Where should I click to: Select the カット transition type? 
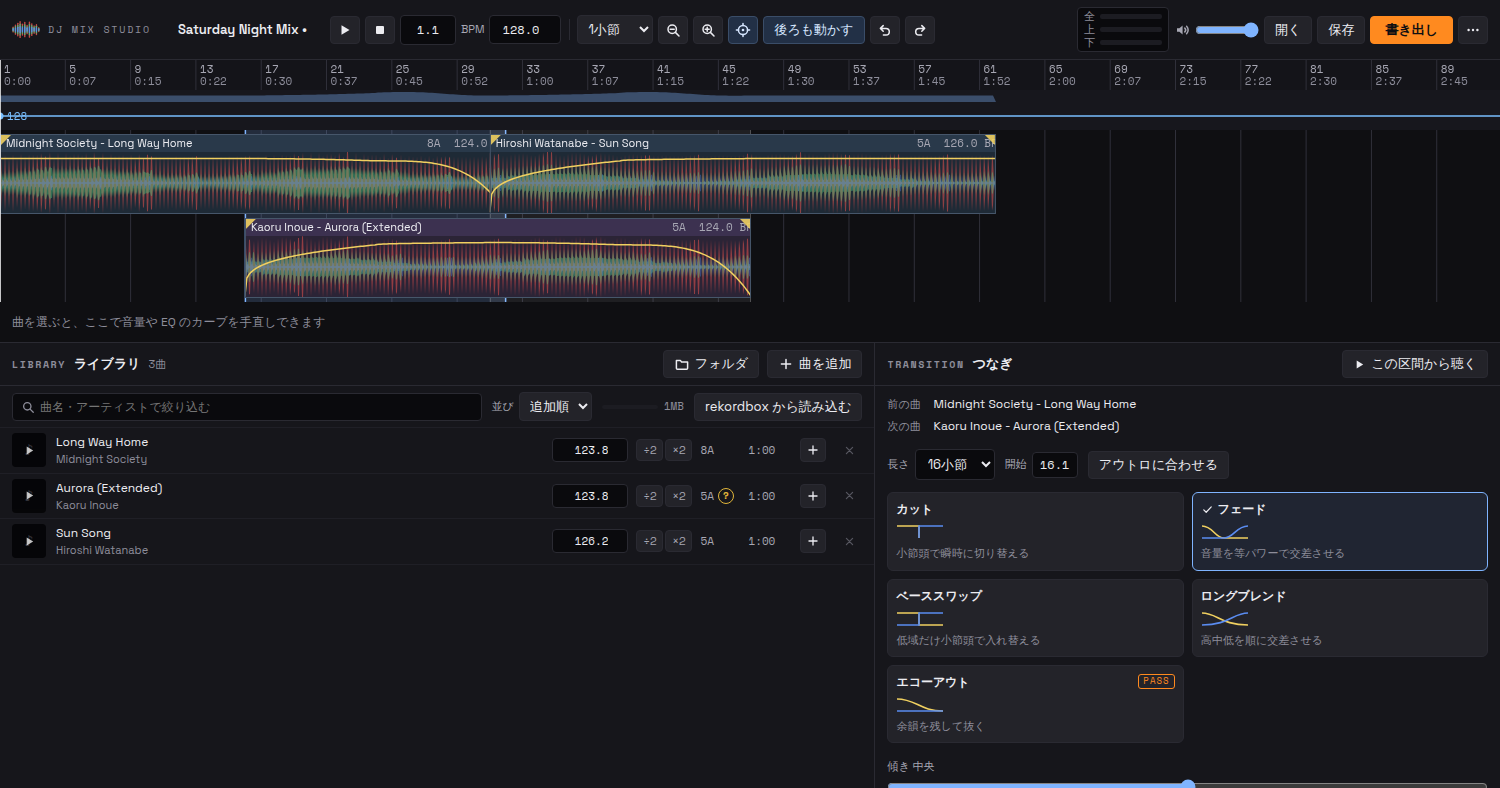pyautogui.click(x=1035, y=531)
